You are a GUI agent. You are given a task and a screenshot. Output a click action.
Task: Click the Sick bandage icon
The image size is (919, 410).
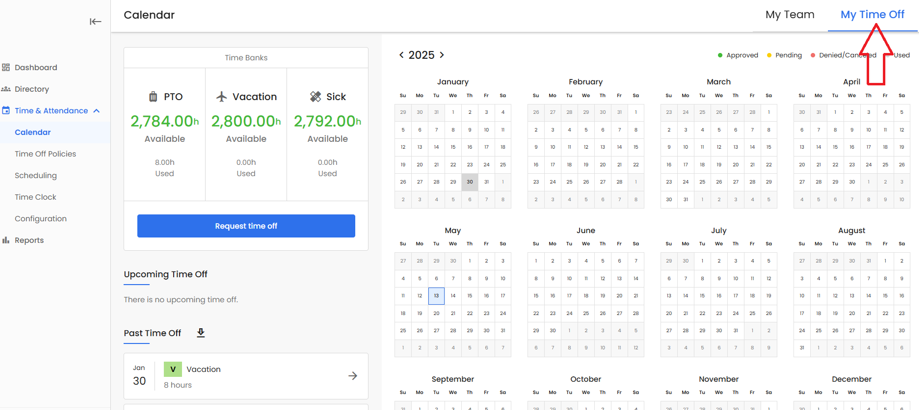point(315,97)
